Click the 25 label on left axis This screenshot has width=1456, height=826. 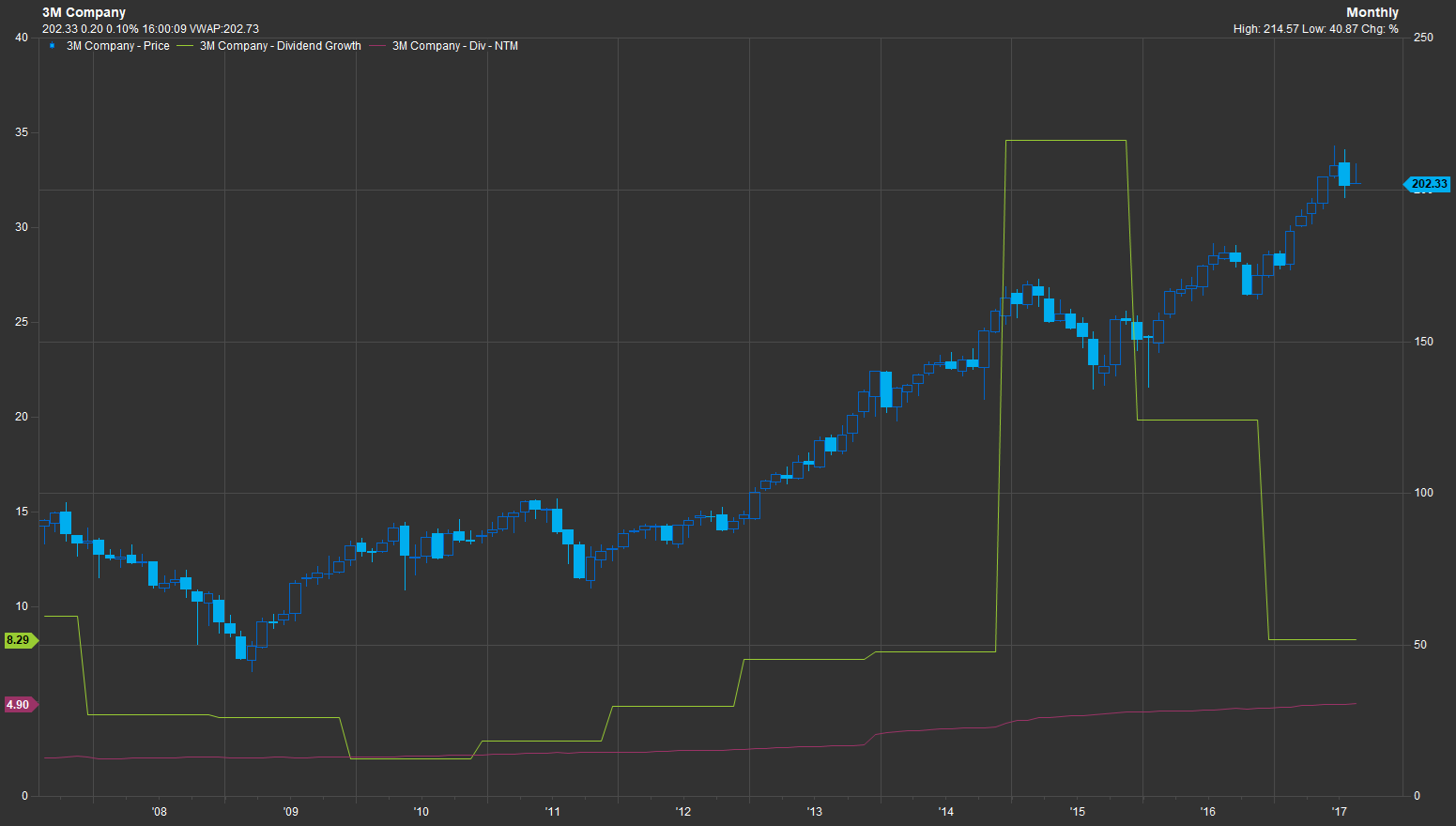coord(22,322)
